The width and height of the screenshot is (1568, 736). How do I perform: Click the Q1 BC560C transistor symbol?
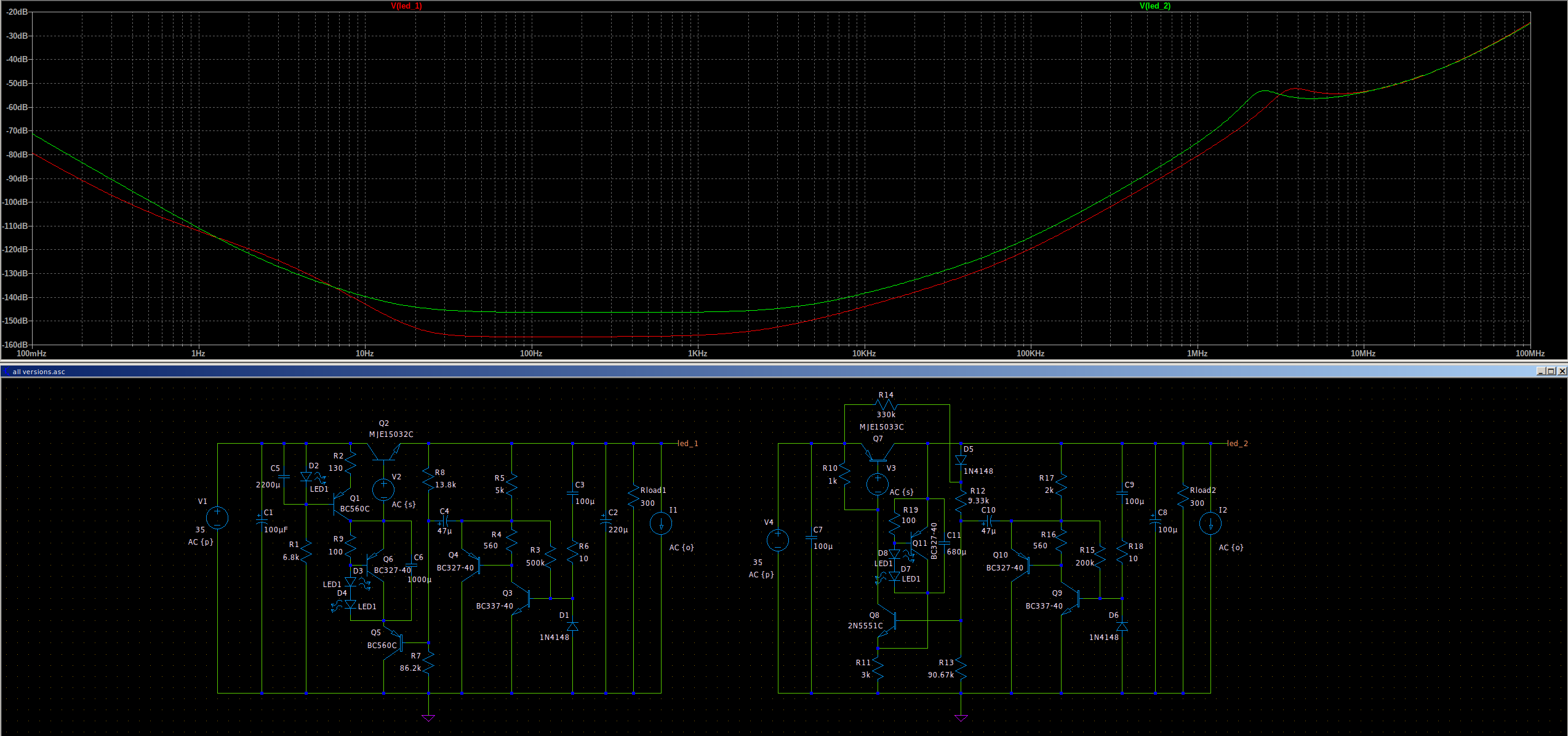point(341,504)
